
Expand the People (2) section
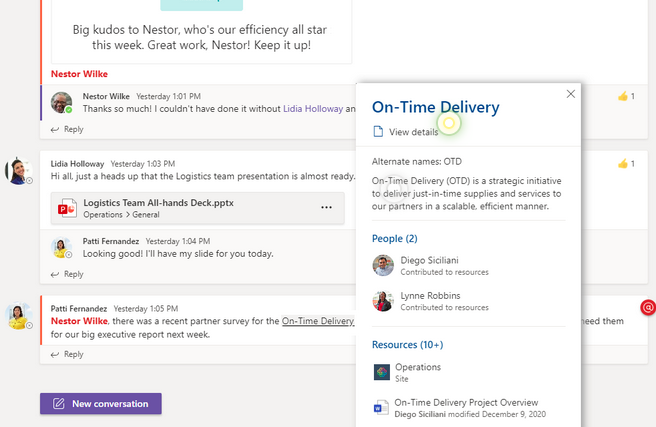[395, 238]
